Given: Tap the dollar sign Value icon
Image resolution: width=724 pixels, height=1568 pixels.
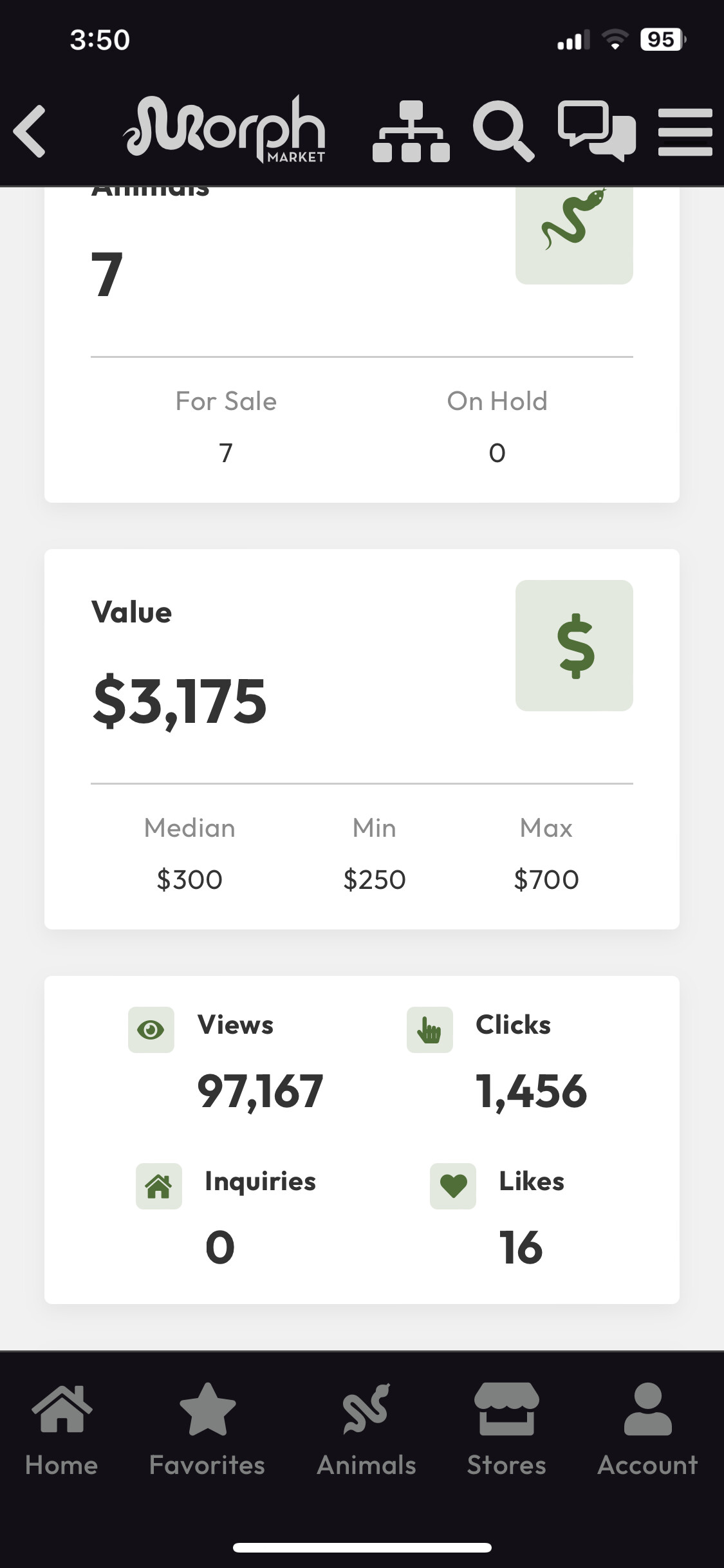Looking at the screenshot, I should (x=574, y=646).
